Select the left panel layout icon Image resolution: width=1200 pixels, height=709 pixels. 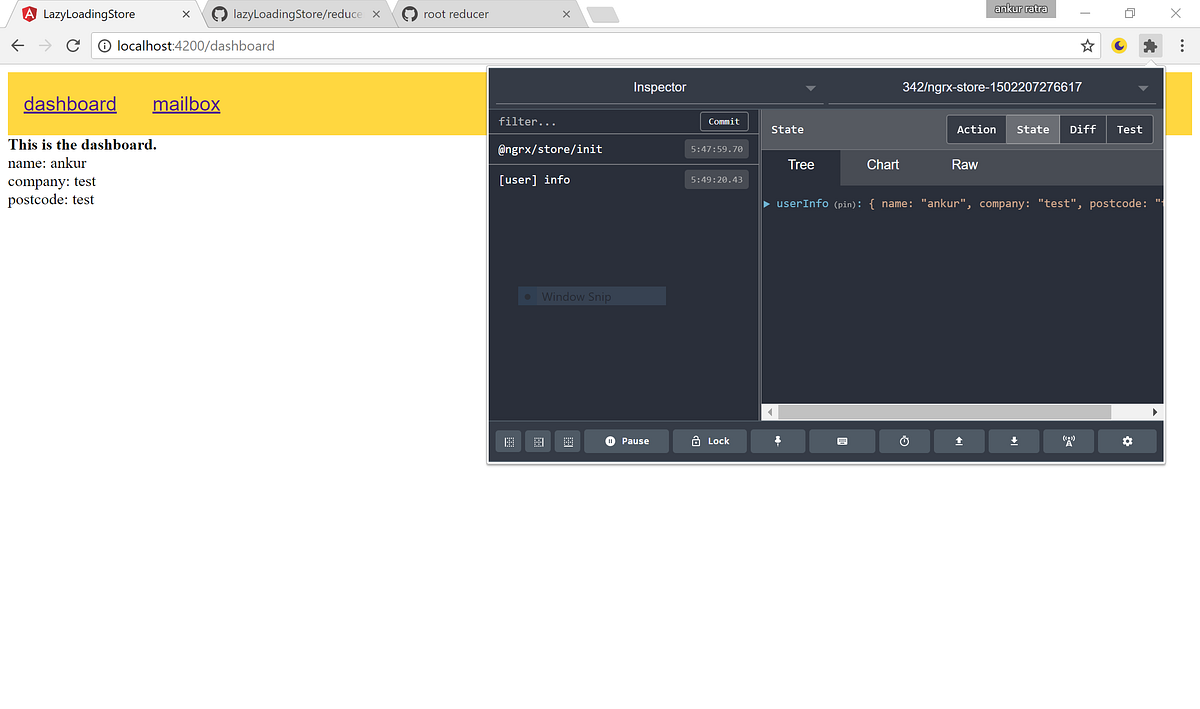click(x=508, y=441)
